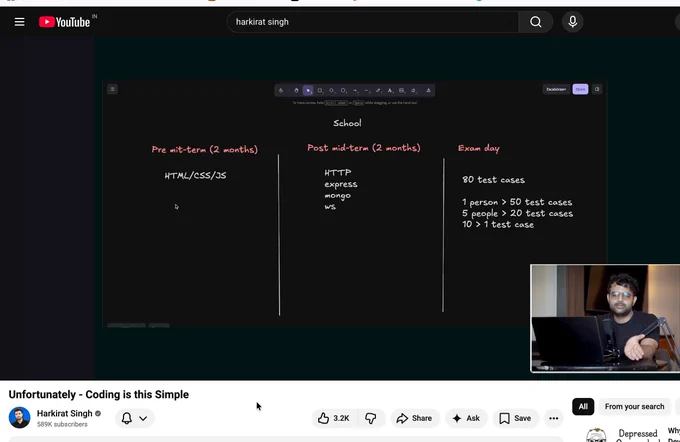Image resolution: width=680 pixels, height=442 pixels.
Task: Click the '10 > 1 test case' line
Action: (x=498, y=224)
